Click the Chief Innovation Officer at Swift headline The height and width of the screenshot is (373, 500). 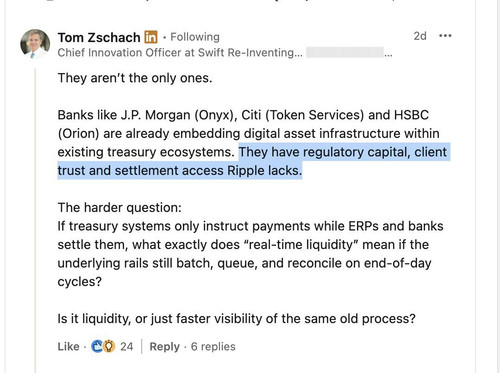pyautogui.click(x=180, y=53)
